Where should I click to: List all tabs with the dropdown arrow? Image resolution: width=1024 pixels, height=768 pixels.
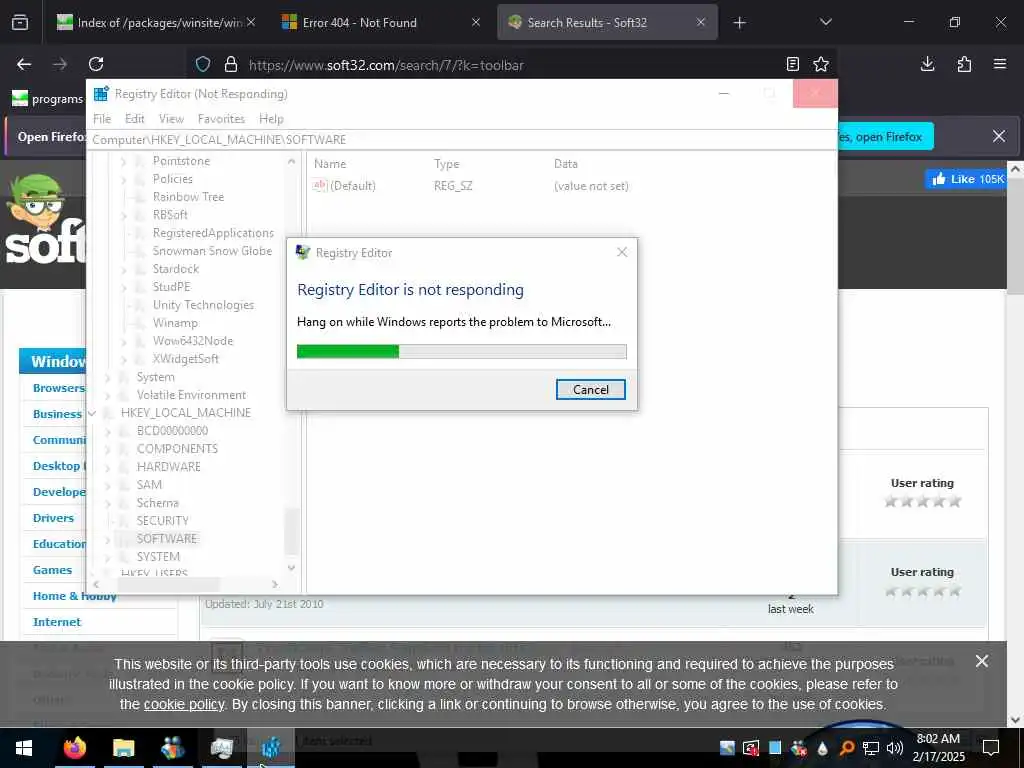825,22
